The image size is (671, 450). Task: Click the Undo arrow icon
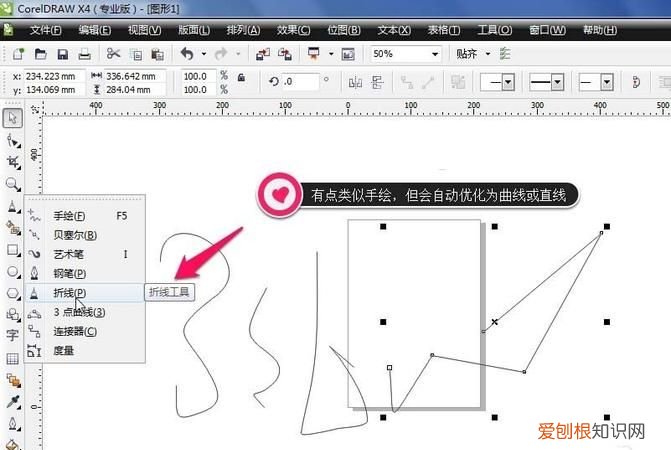pos(186,54)
